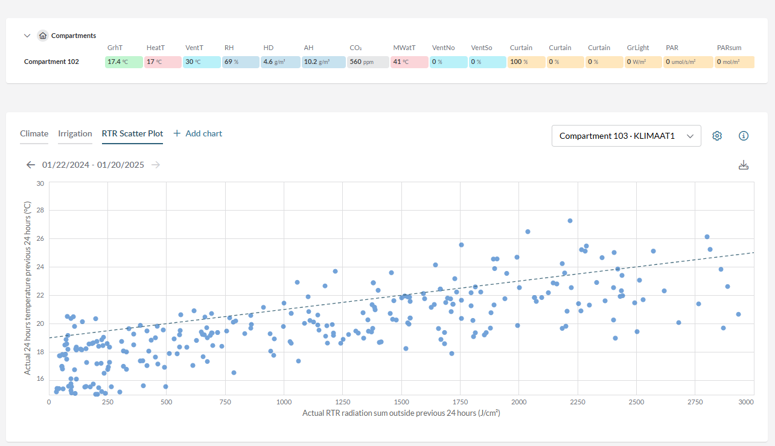Collapse the Compartments section chevron
775x446 pixels.
27,36
